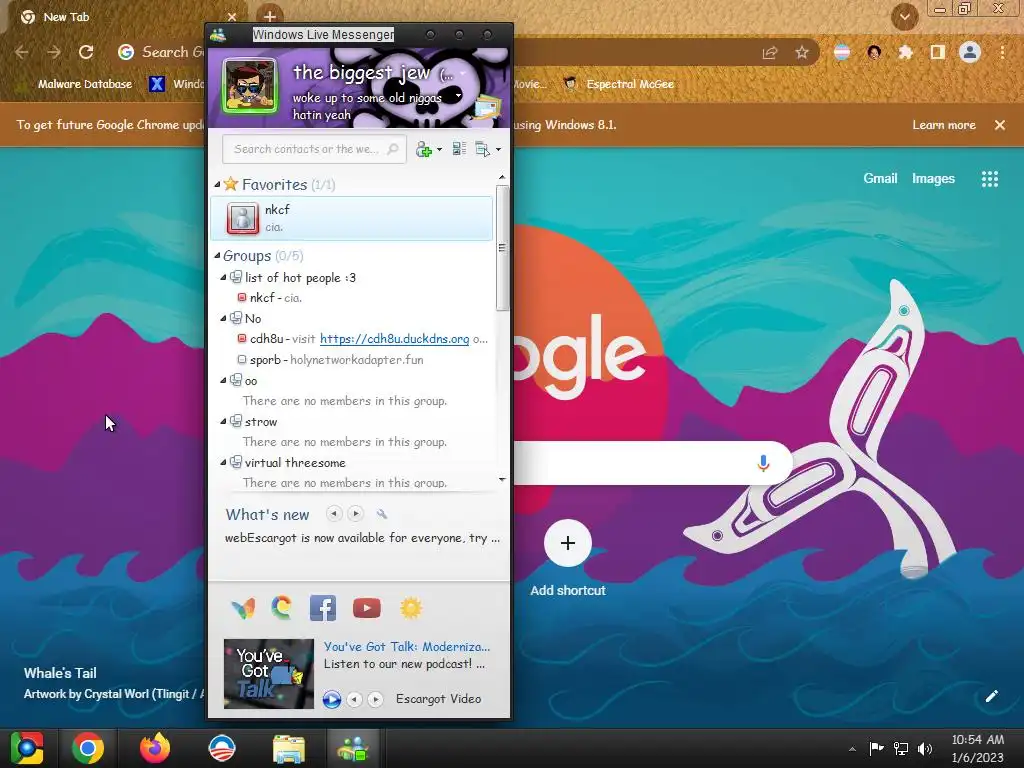
Task: Collapse the list of hot people :3 group
Action: (x=223, y=278)
